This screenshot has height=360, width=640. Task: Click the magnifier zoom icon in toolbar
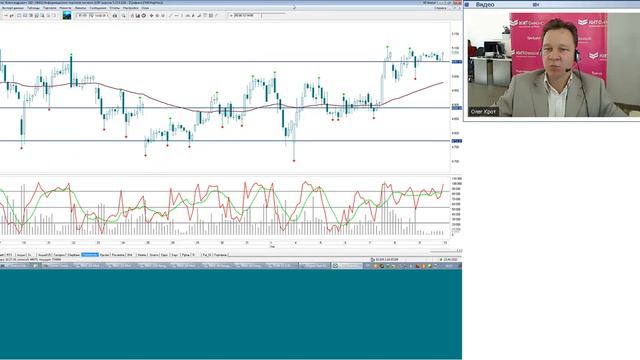pyautogui.click(x=123, y=16)
